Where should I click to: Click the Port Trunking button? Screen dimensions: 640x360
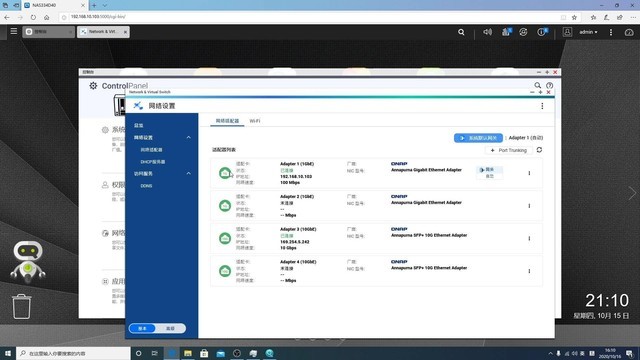[509, 150]
